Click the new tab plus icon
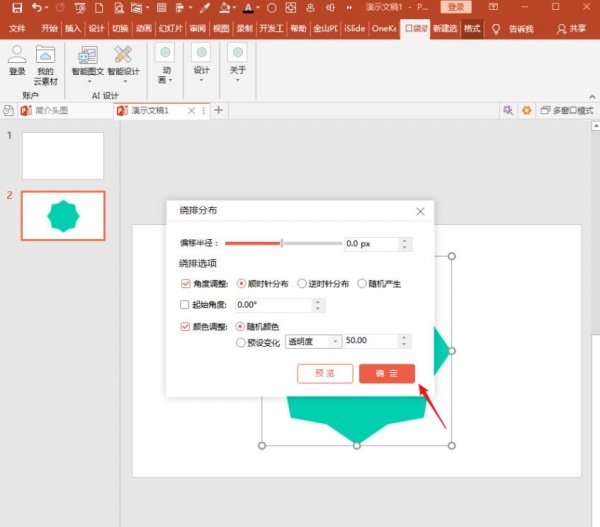 click(x=218, y=110)
